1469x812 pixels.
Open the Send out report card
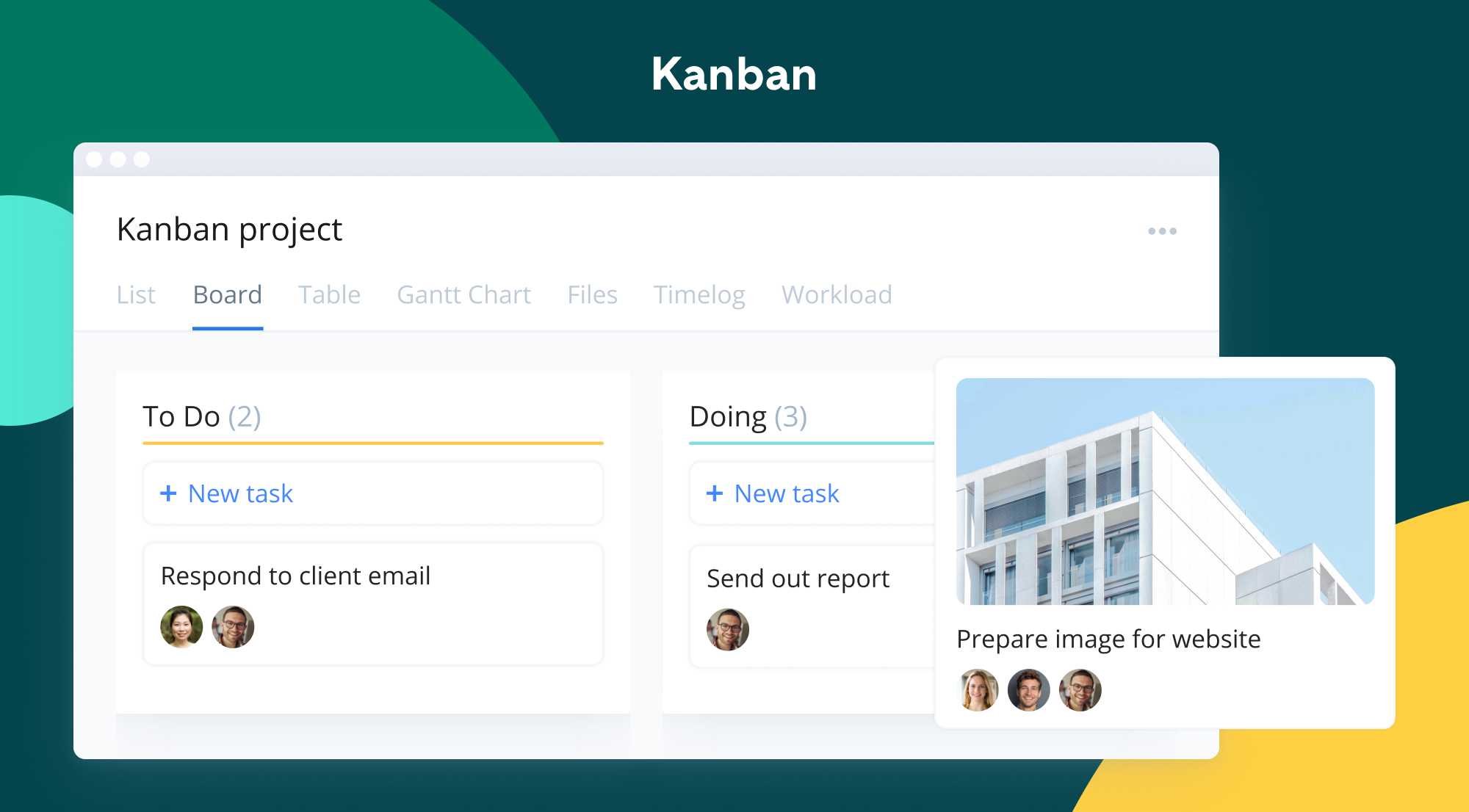click(x=798, y=578)
